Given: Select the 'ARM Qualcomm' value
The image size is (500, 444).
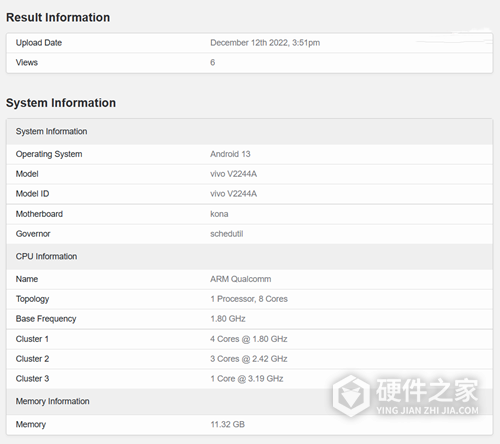Looking at the screenshot, I should pos(241,279).
